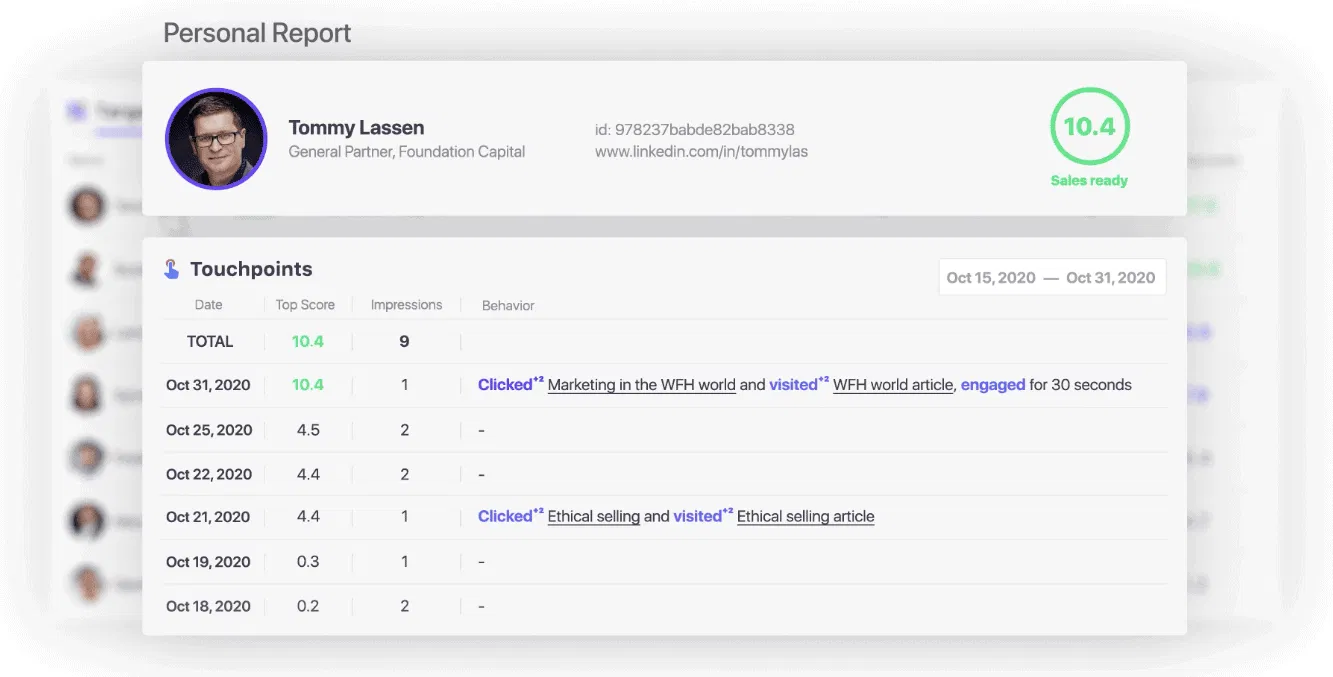Sort by the Date column header
This screenshot has width=1333, height=677.
(x=209, y=305)
